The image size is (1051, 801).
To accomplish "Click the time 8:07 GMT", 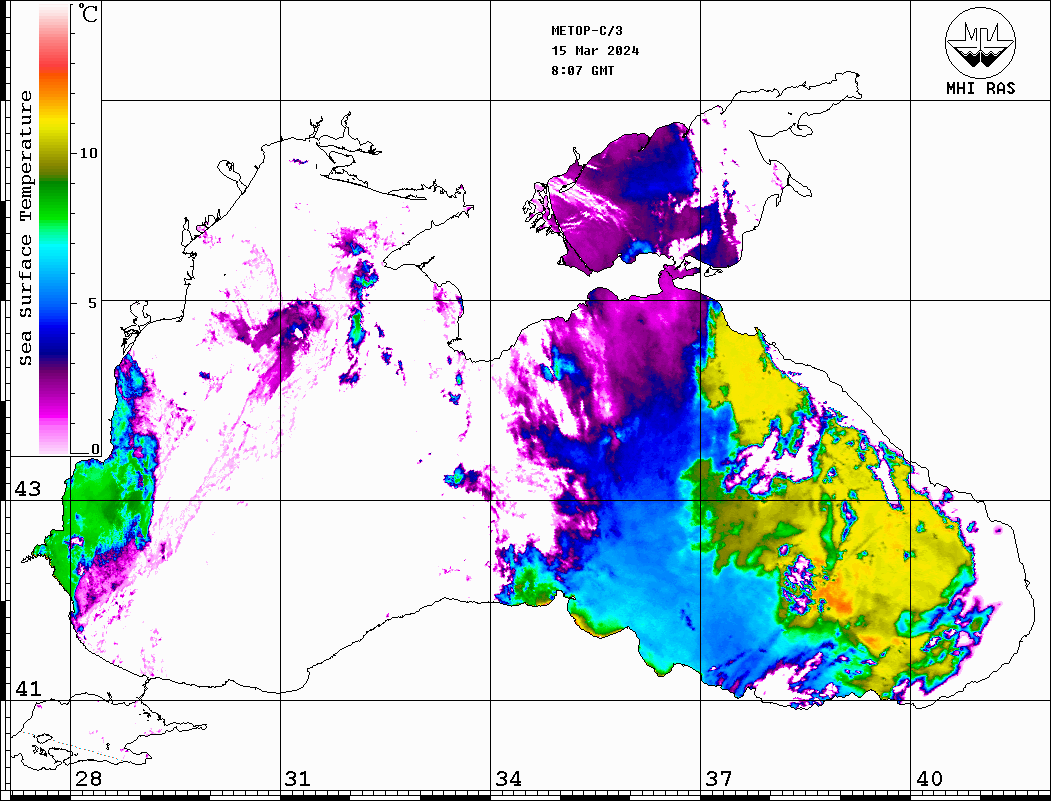I will click(583, 71).
